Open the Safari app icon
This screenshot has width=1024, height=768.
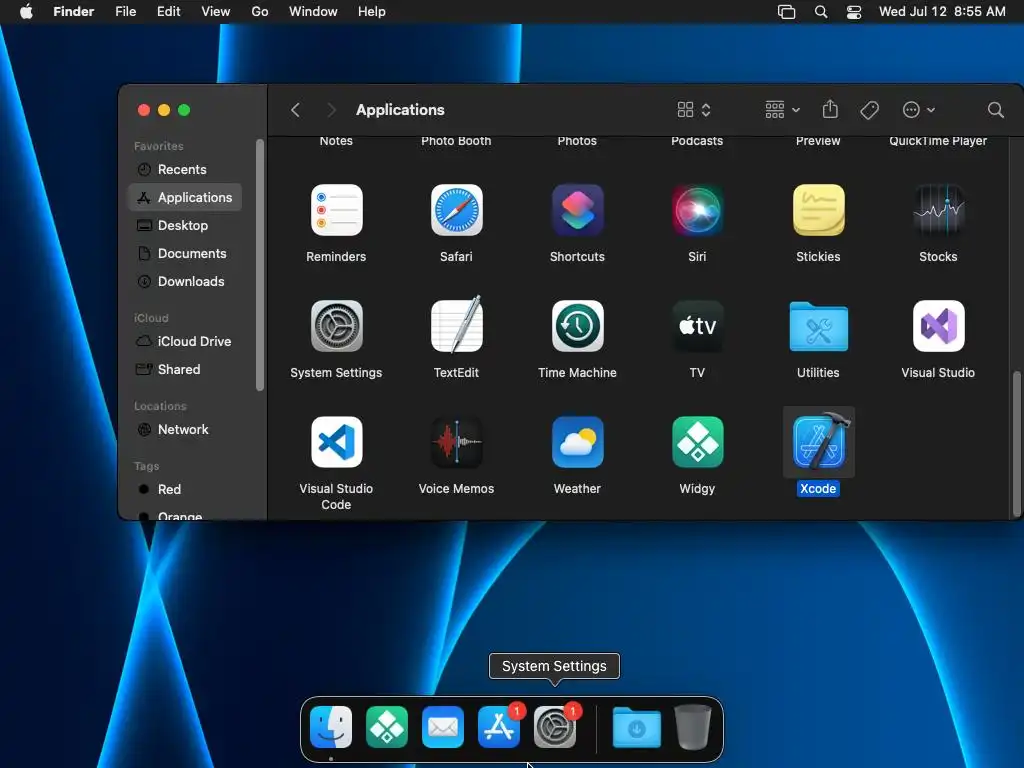(456, 210)
